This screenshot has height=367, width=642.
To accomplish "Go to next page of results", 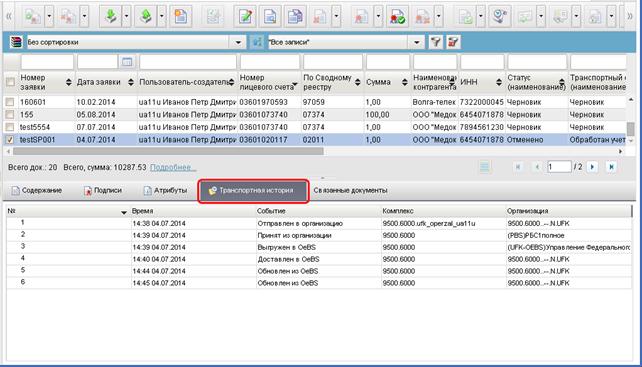I will (x=592, y=167).
